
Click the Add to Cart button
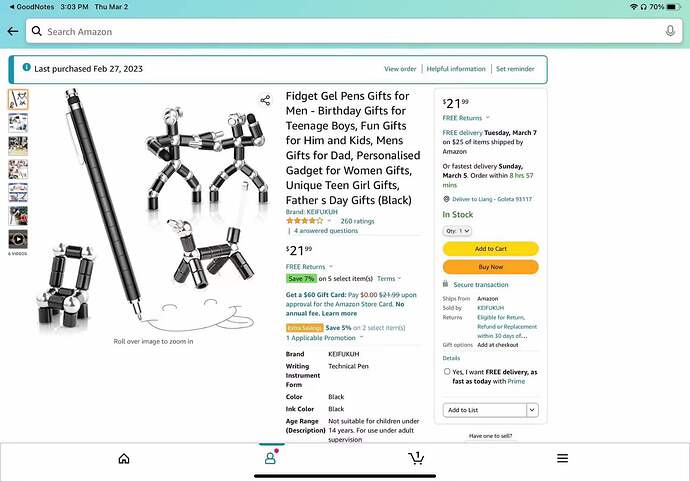491,249
